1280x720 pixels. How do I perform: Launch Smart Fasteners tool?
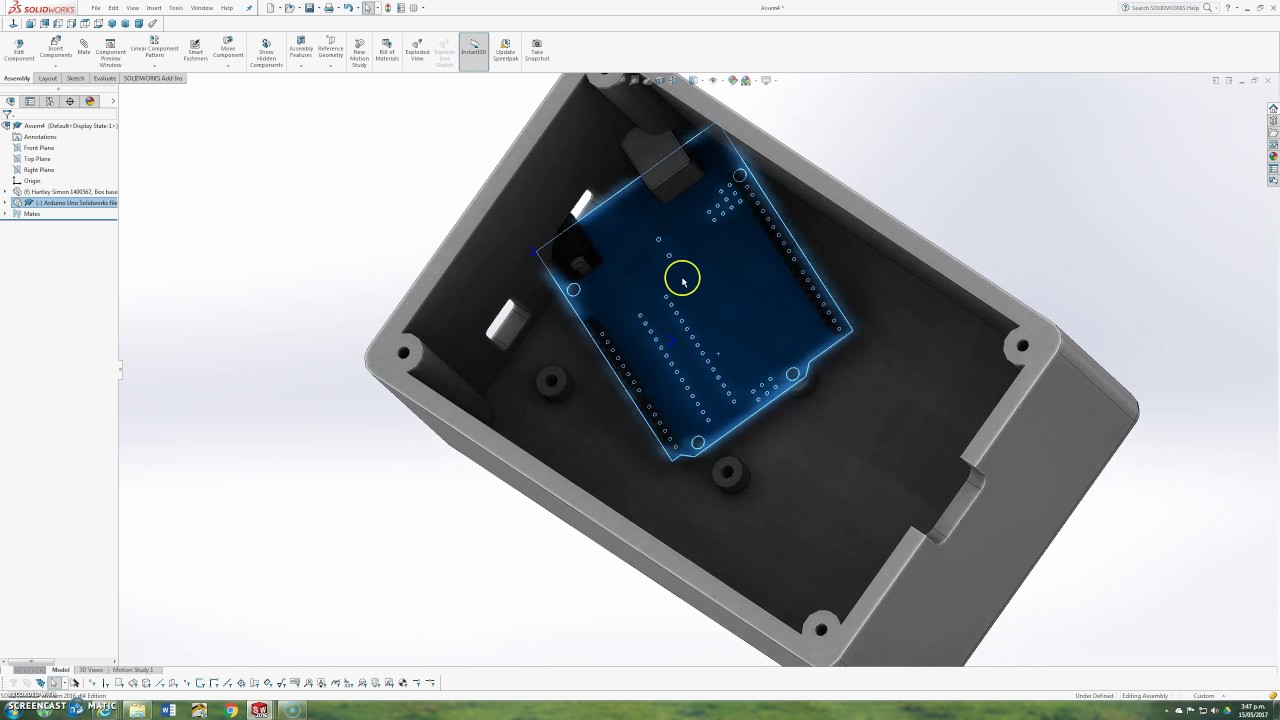tap(195, 50)
